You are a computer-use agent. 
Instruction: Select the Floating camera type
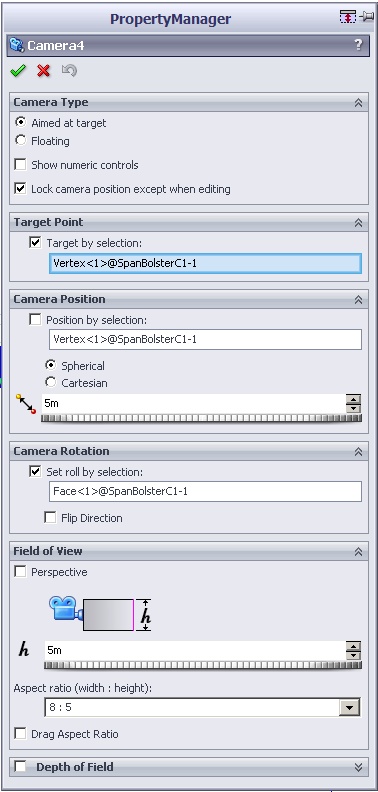[x=21, y=140]
